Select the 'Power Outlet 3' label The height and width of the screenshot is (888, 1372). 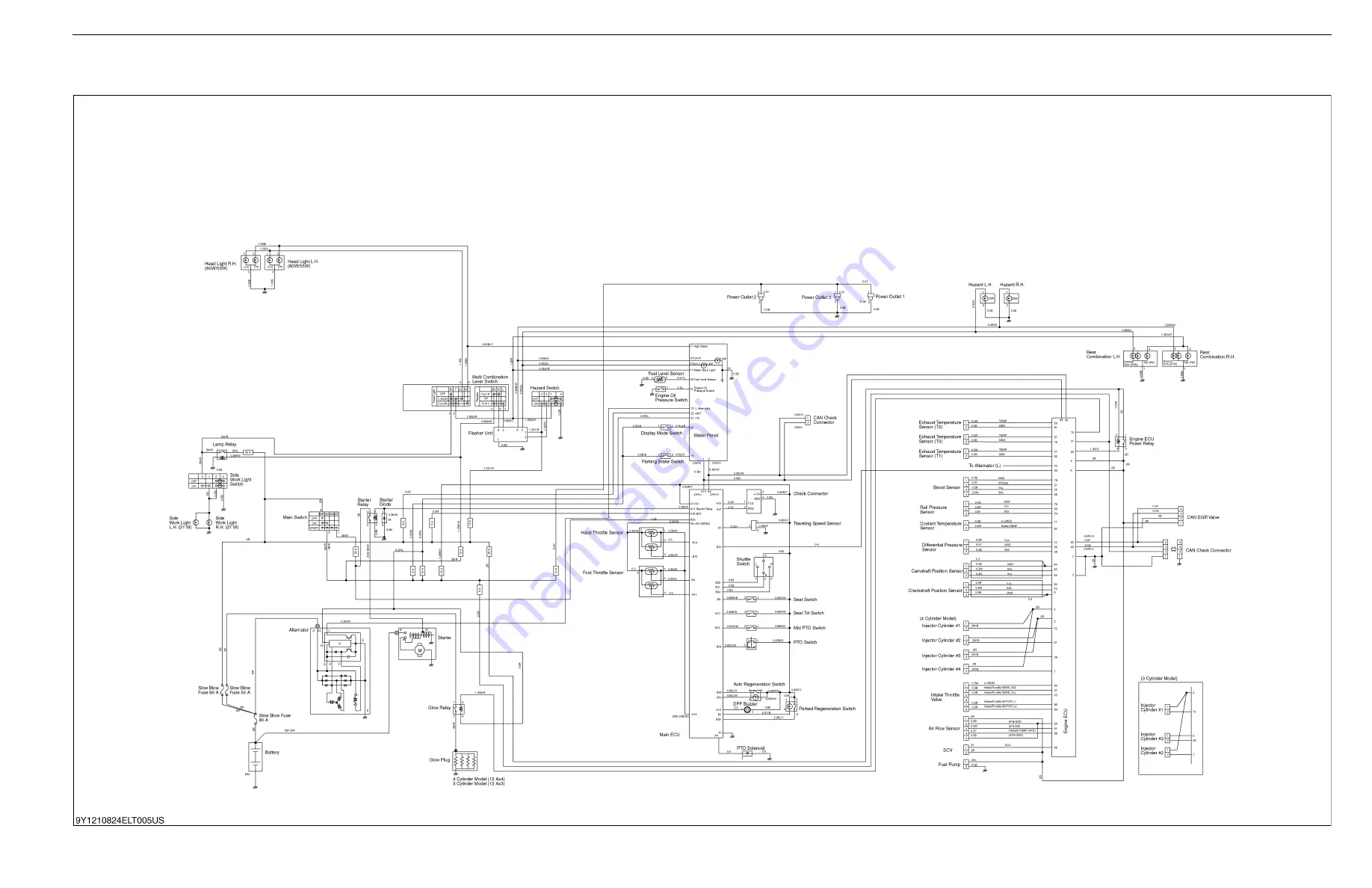tap(816, 297)
